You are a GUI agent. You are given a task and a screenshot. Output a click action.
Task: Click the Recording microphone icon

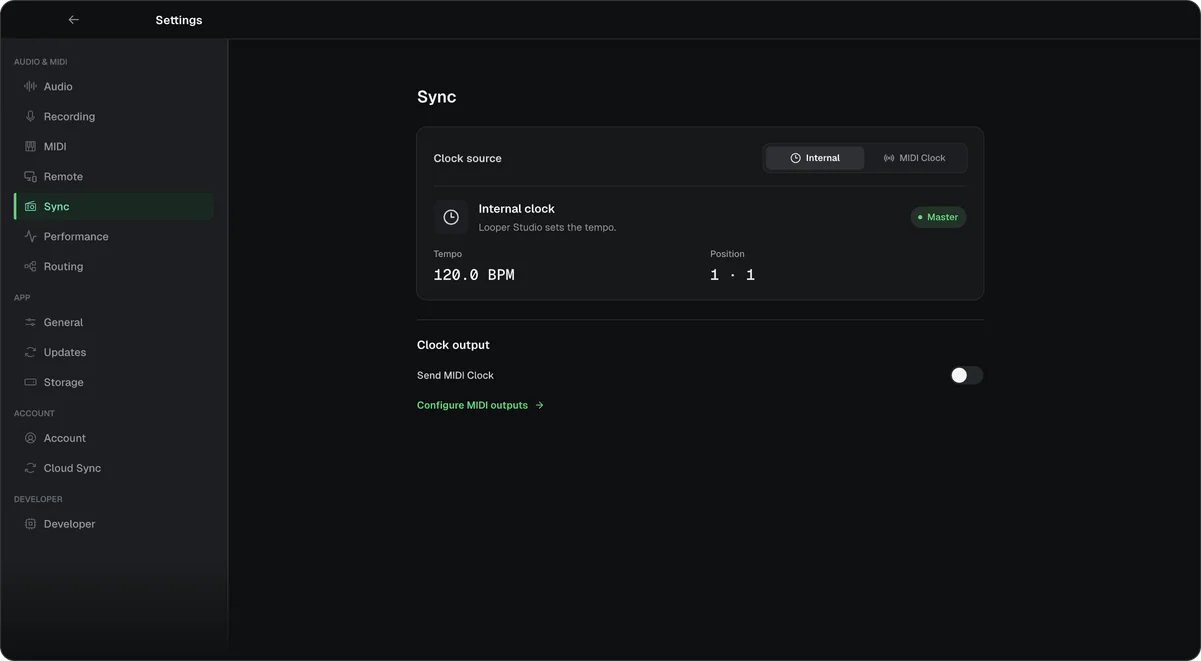30,117
